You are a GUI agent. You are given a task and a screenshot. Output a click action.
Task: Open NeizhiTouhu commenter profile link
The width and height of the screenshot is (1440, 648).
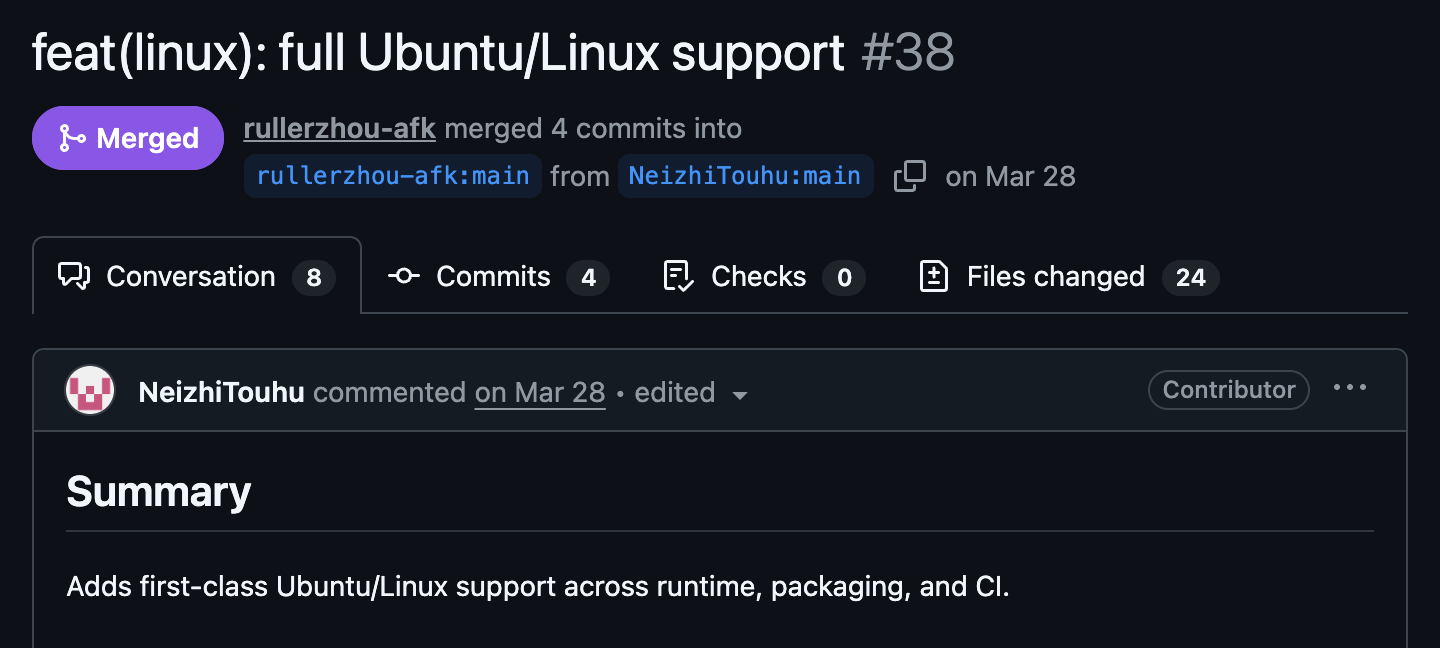click(x=222, y=392)
